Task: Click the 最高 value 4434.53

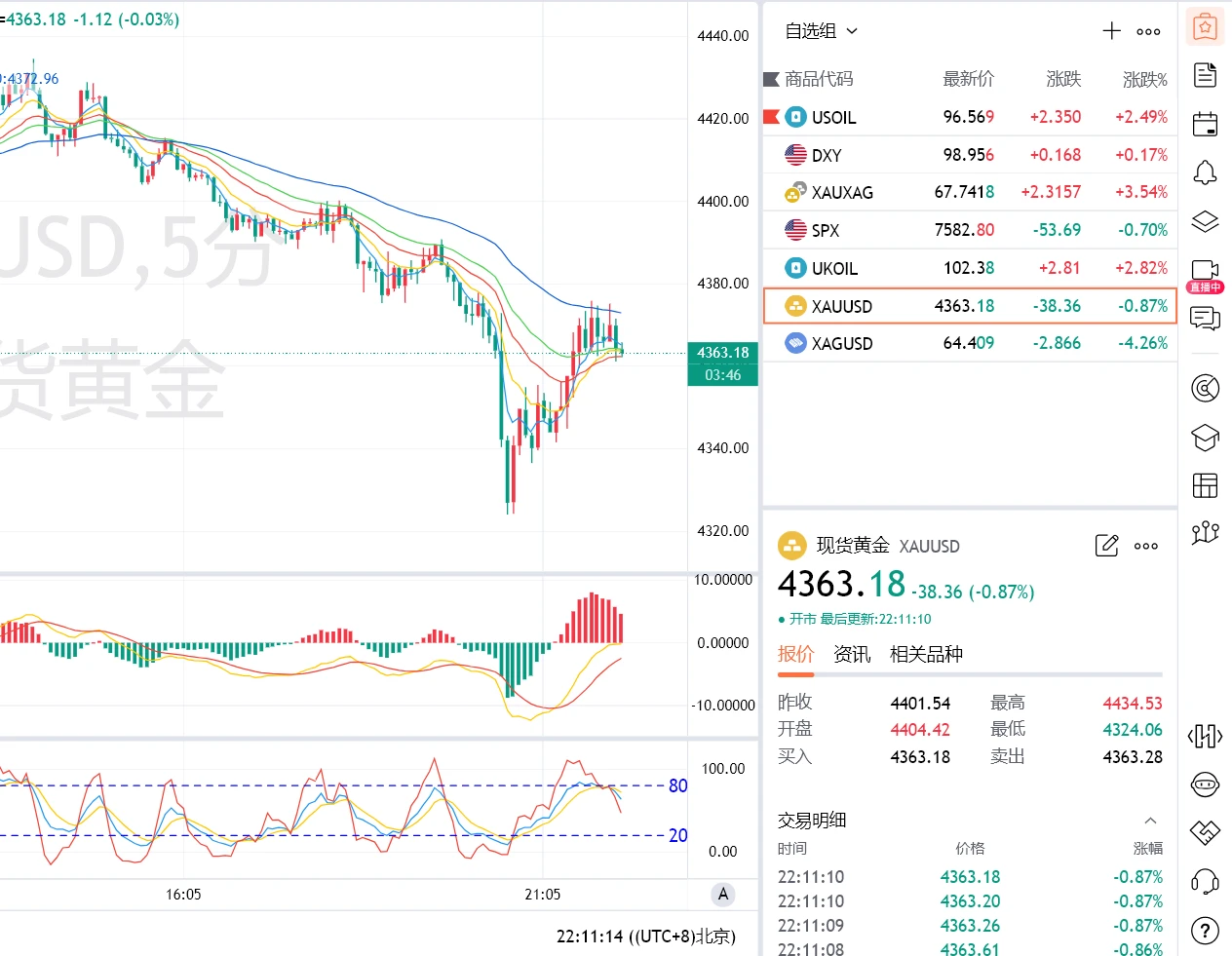Action: pos(1133,704)
